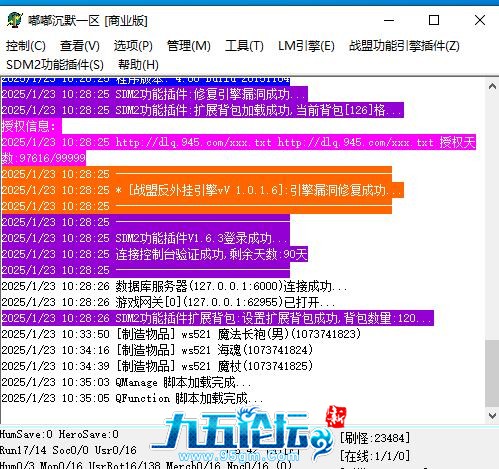Maximize the server window
Image resolution: width=499 pixels, height=469 pixels.
pos(434,20)
